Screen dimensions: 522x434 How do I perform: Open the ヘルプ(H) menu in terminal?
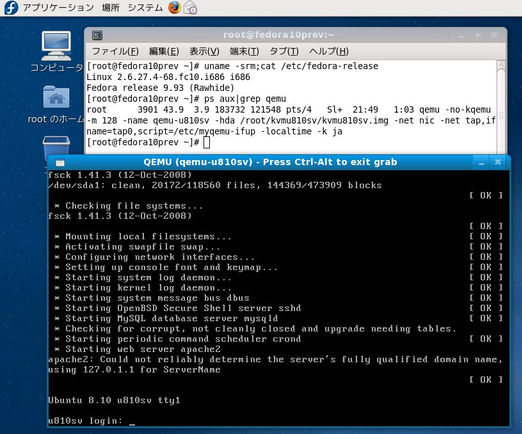click(x=329, y=51)
